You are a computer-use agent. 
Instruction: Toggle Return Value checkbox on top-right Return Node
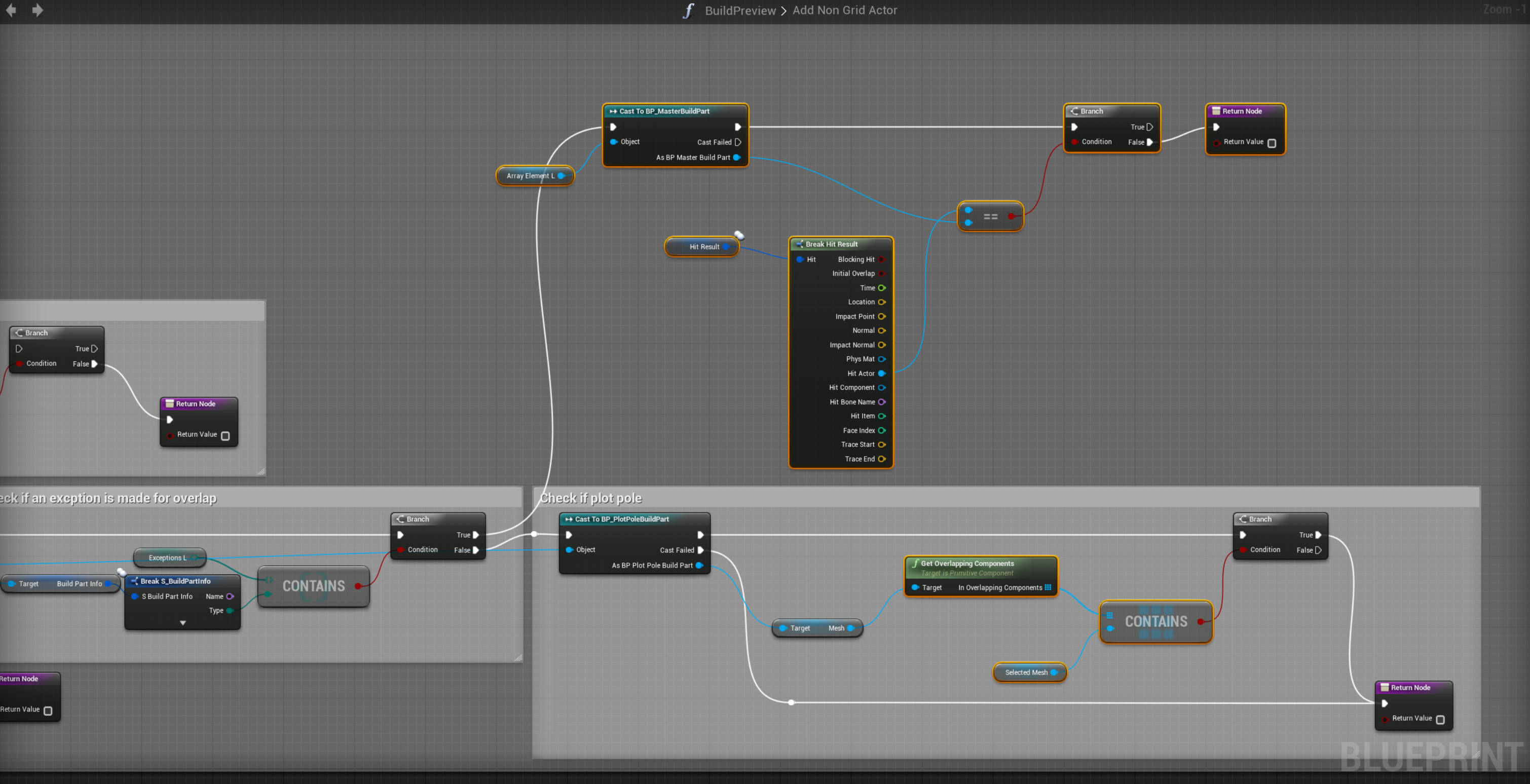[x=1271, y=143]
